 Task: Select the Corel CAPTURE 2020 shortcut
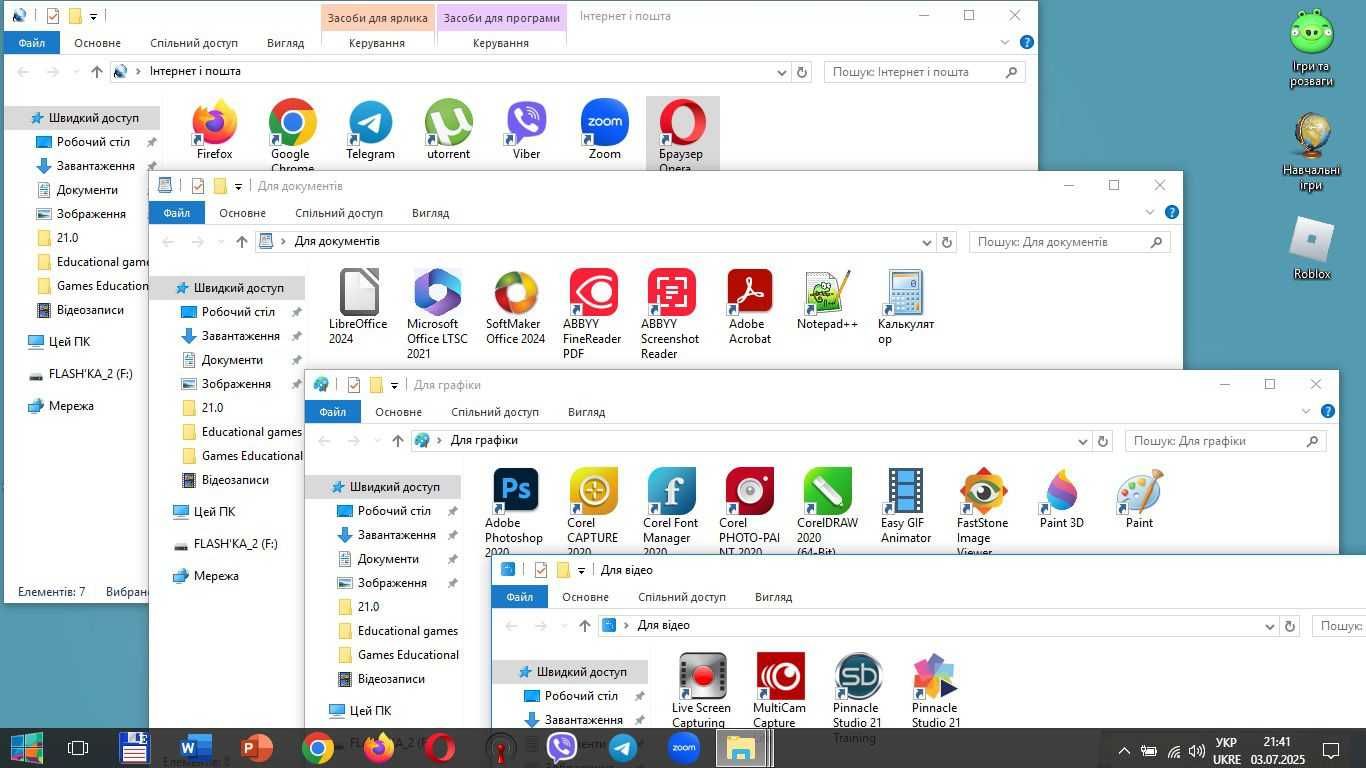[x=593, y=510]
